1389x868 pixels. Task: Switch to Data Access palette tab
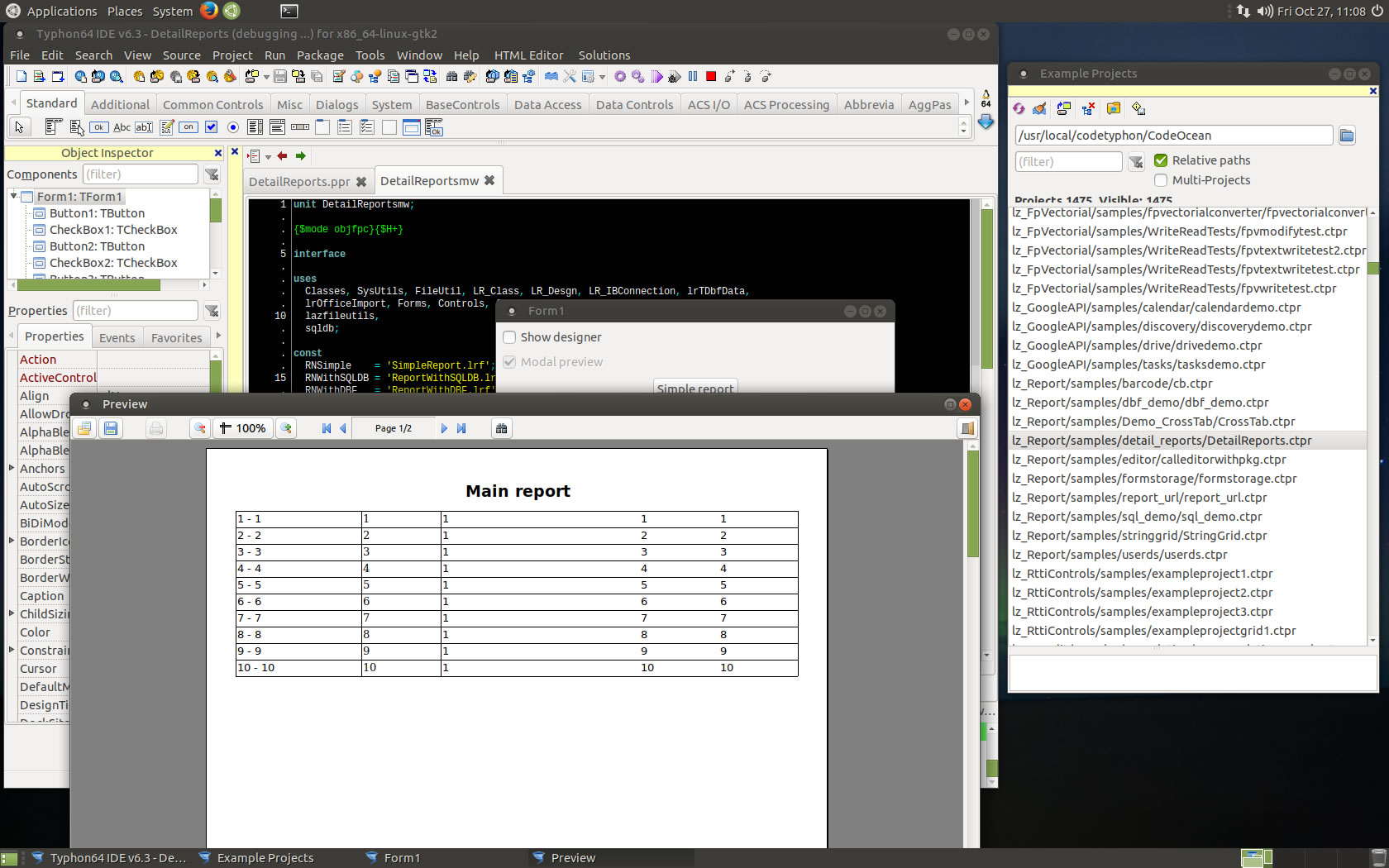547,105
